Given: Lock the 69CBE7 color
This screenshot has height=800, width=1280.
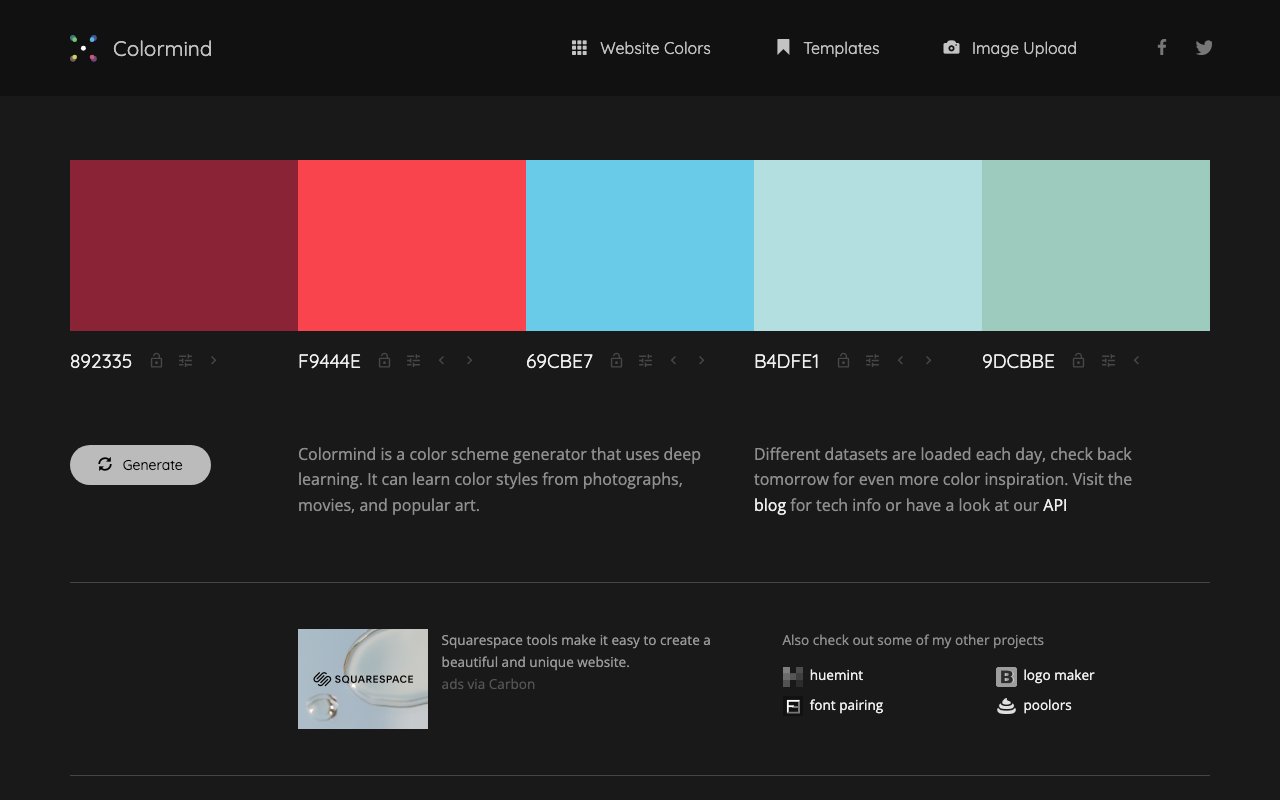Looking at the screenshot, I should (x=616, y=360).
